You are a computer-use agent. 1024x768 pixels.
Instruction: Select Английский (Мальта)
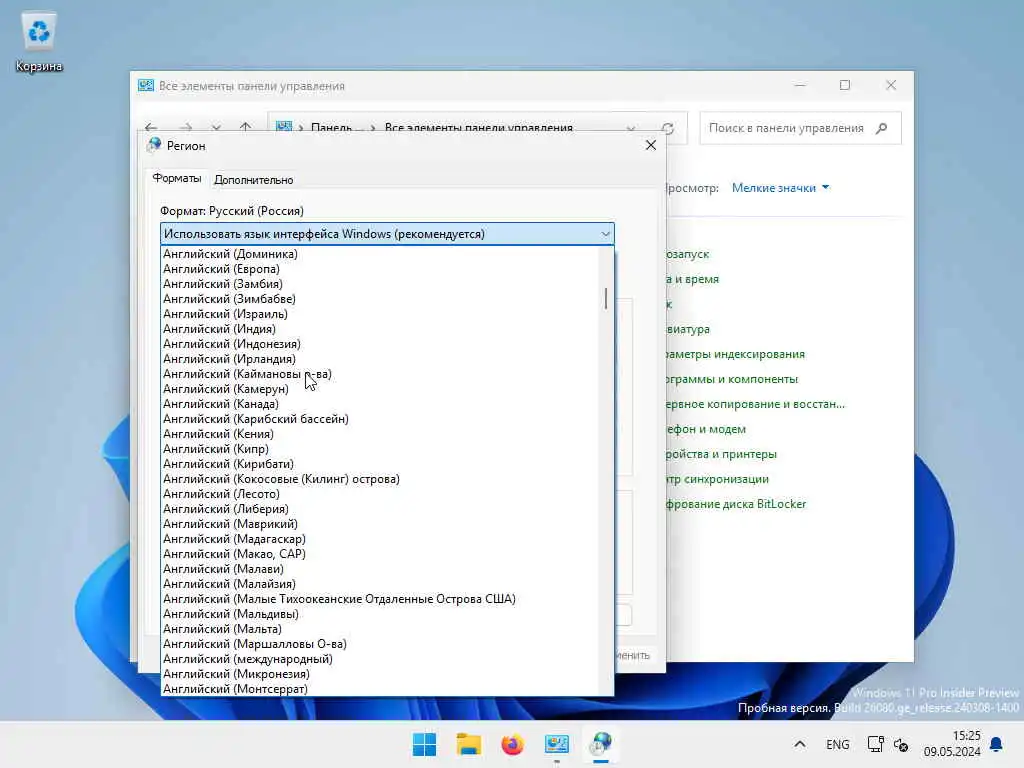click(379, 630)
